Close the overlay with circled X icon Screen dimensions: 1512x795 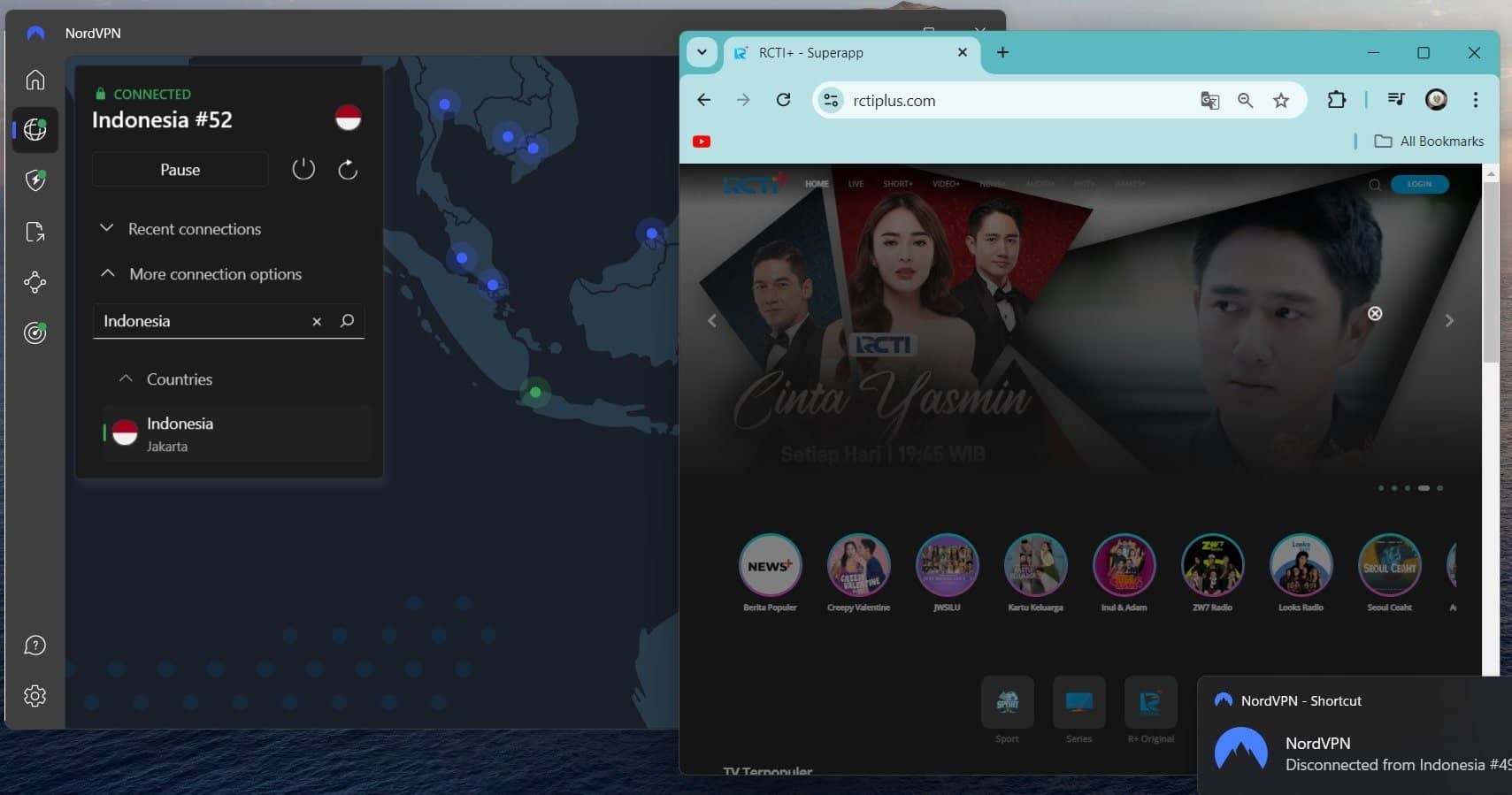pyautogui.click(x=1375, y=314)
